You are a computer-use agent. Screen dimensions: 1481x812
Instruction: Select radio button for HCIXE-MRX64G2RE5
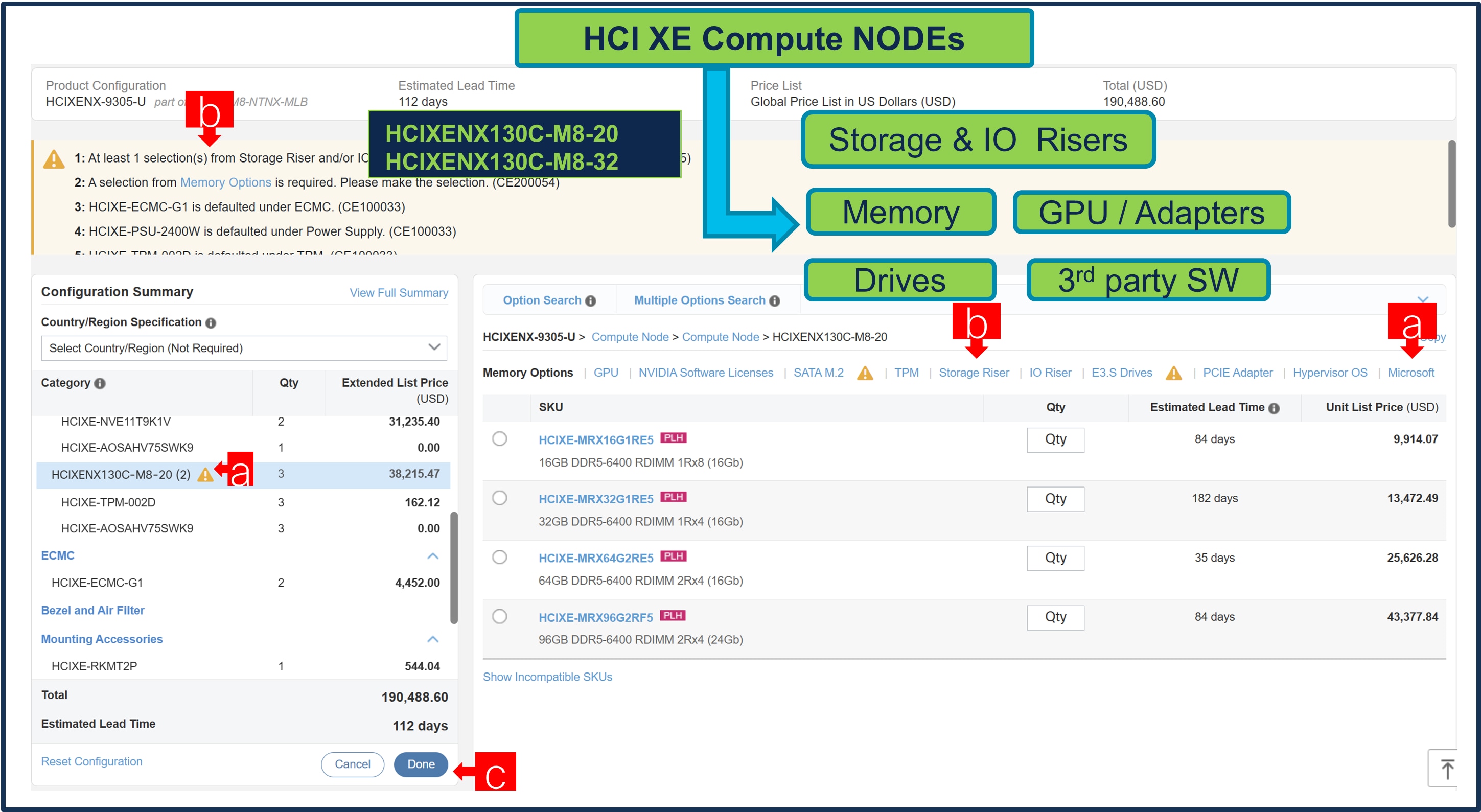coord(500,556)
